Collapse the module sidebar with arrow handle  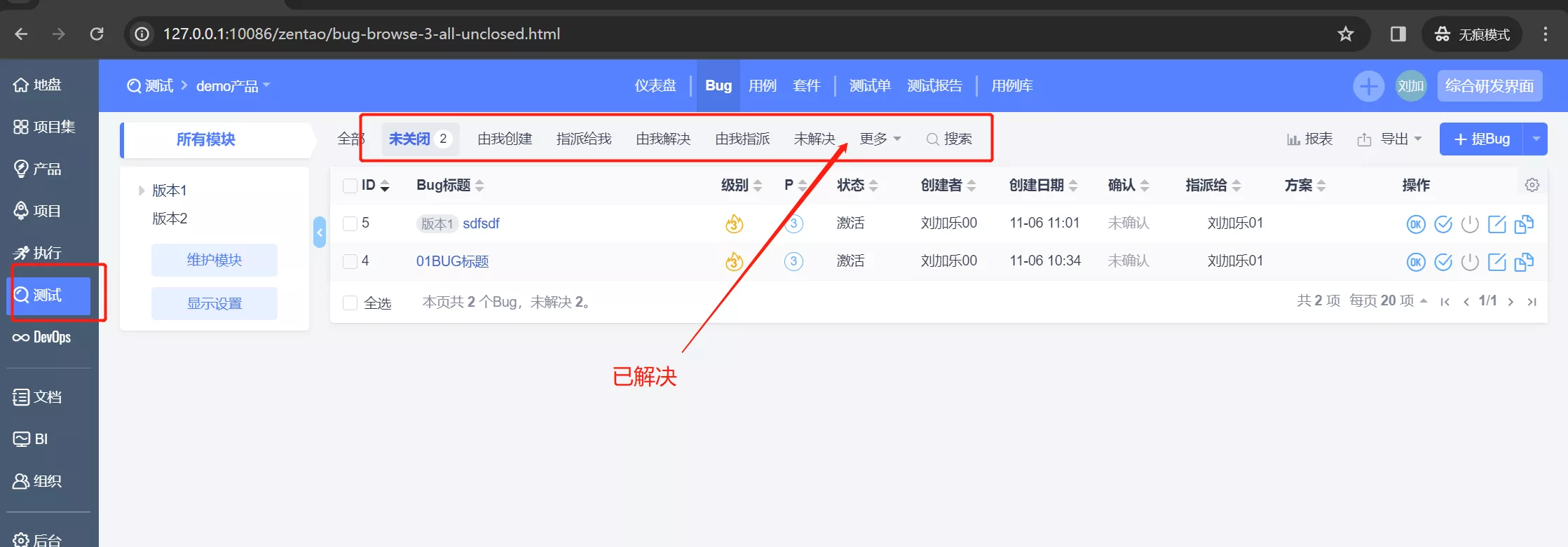click(x=320, y=232)
